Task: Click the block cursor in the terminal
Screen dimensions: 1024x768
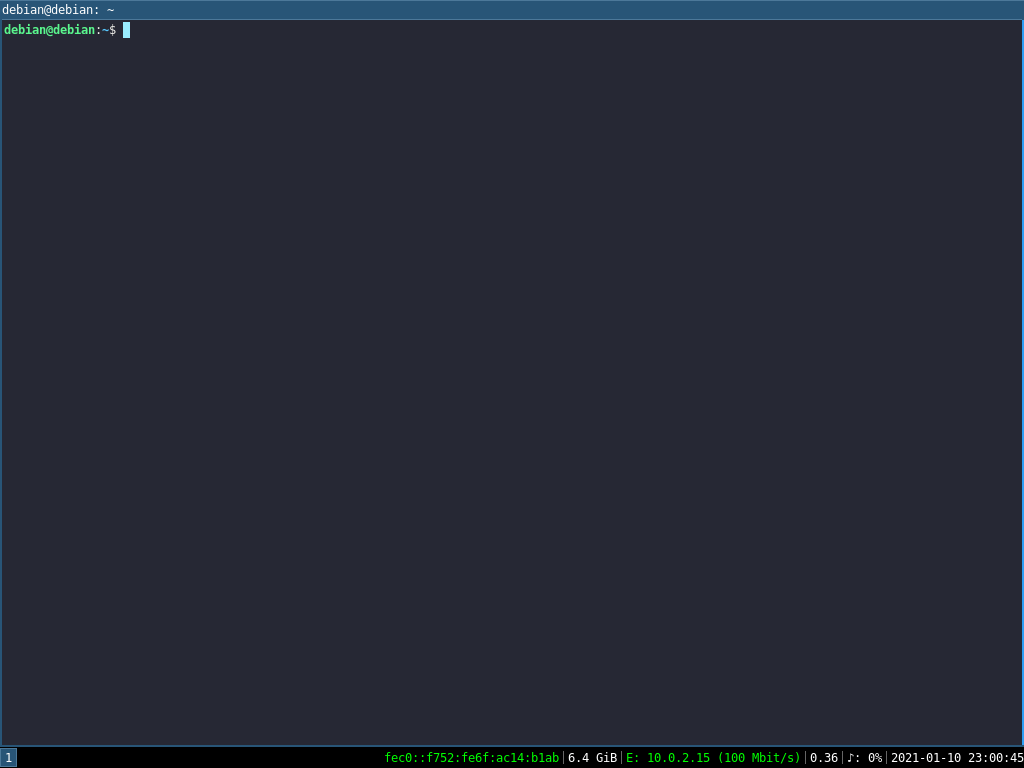Action: click(x=125, y=30)
